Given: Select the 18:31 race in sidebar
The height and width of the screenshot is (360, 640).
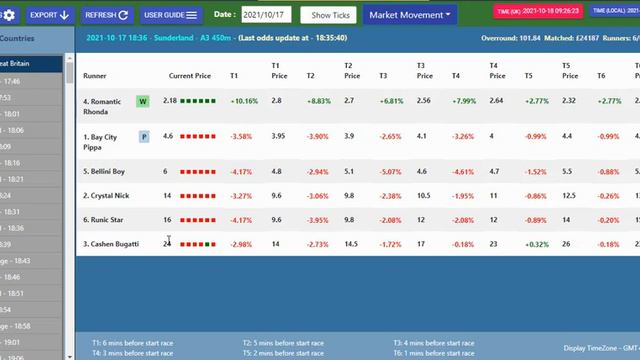Looking at the screenshot, I should point(31,212).
